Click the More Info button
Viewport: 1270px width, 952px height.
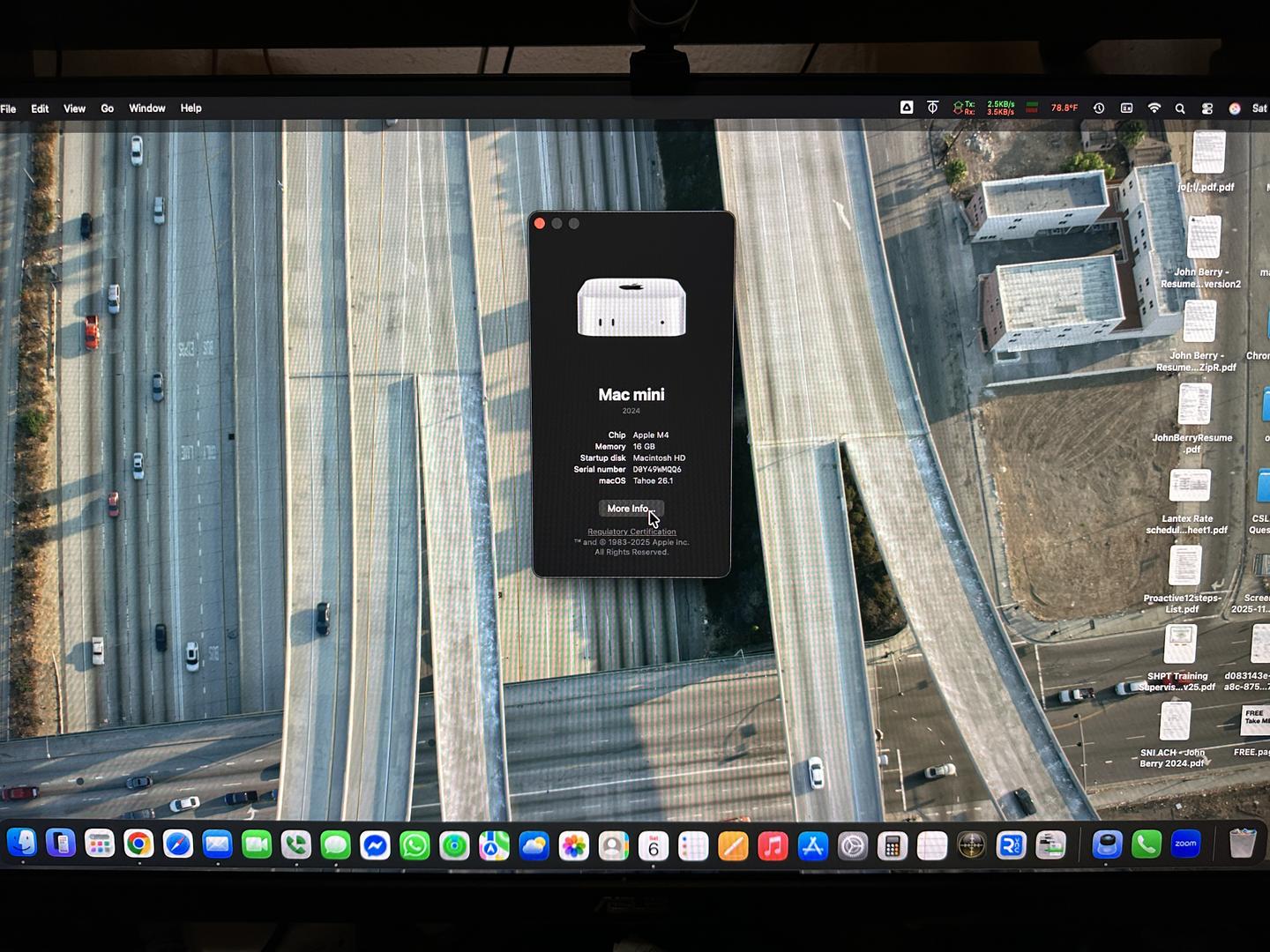[631, 509]
